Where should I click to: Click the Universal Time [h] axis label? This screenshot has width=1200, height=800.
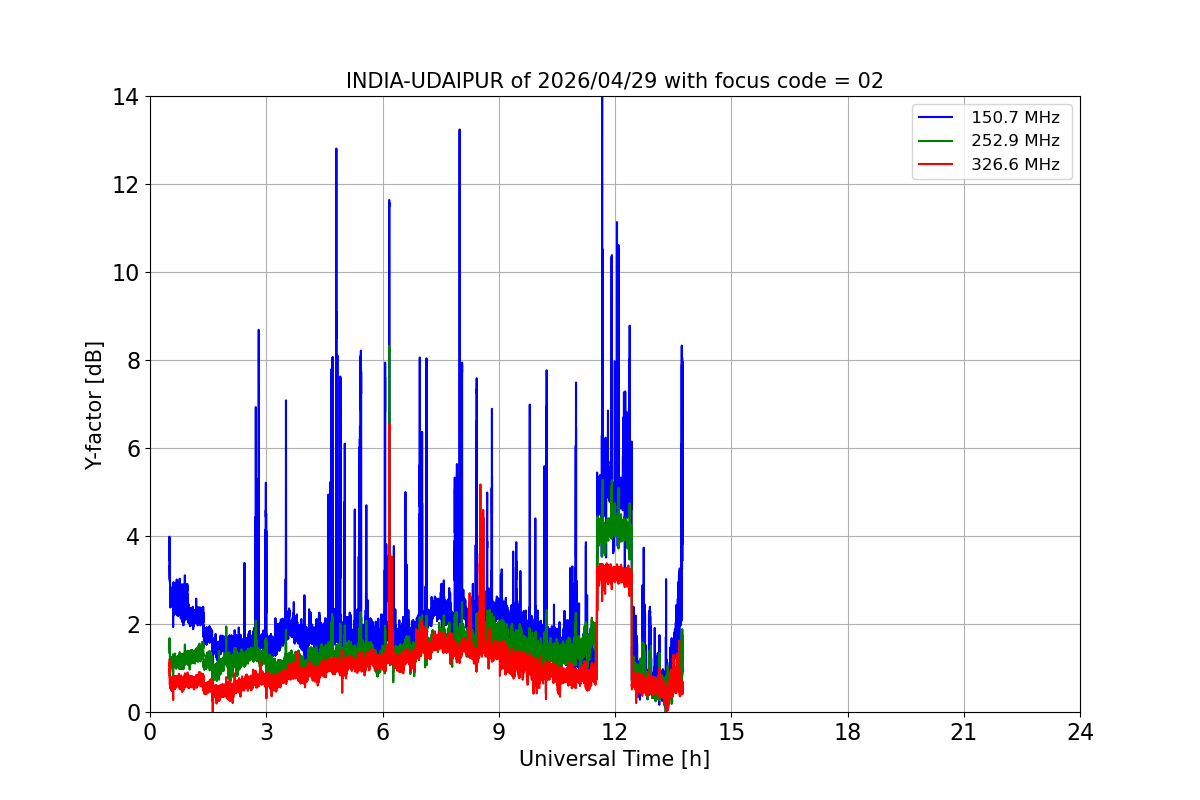click(x=614, y=759)
